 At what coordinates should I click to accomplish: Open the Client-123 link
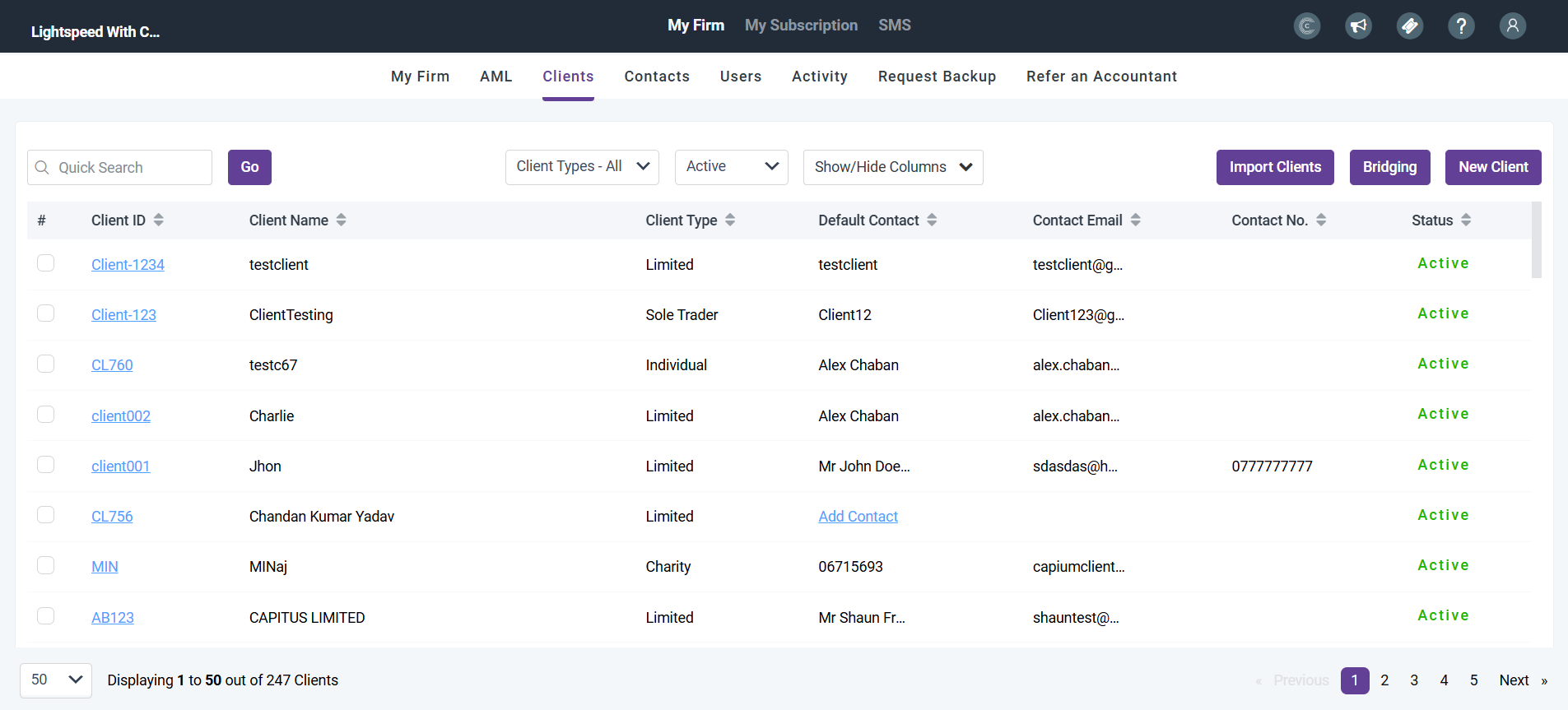123,315
